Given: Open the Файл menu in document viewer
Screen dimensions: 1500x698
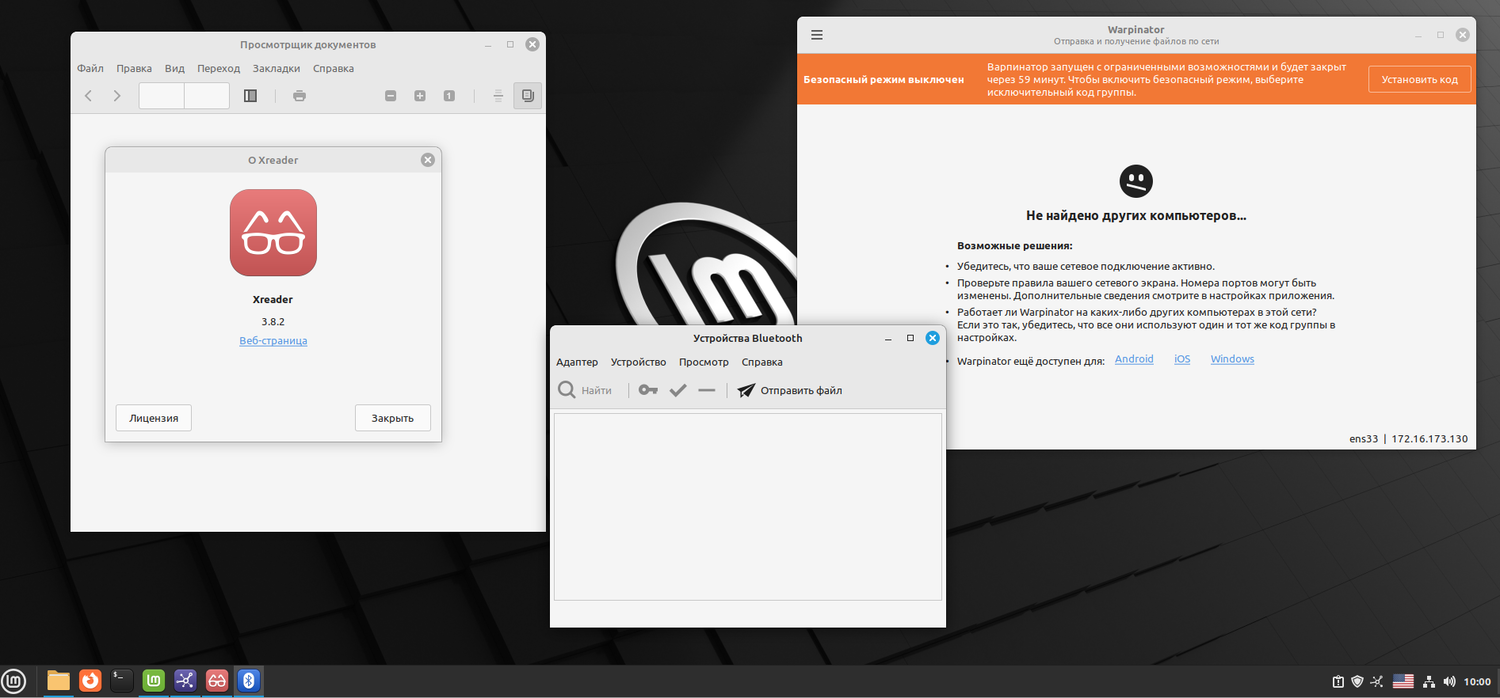Looking at the screenshot, I should tap(90, 69).
